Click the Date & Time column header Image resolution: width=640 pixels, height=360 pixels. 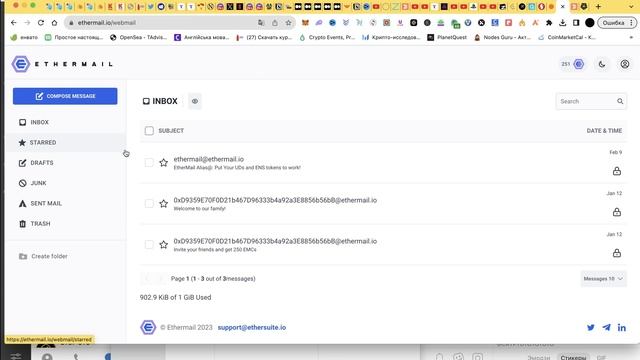tap(604, 131)
